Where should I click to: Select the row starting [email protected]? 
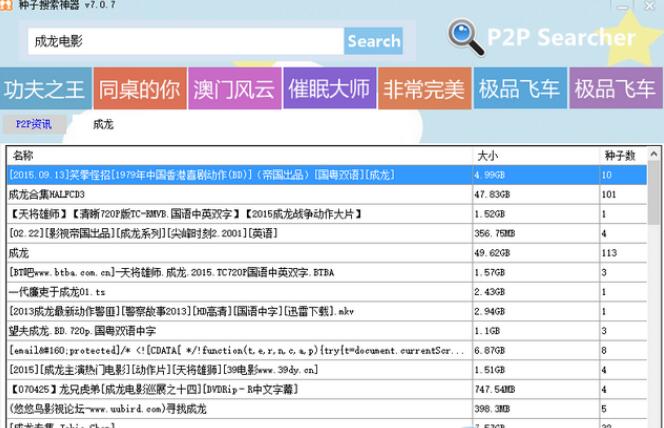[x=327, y=350]
